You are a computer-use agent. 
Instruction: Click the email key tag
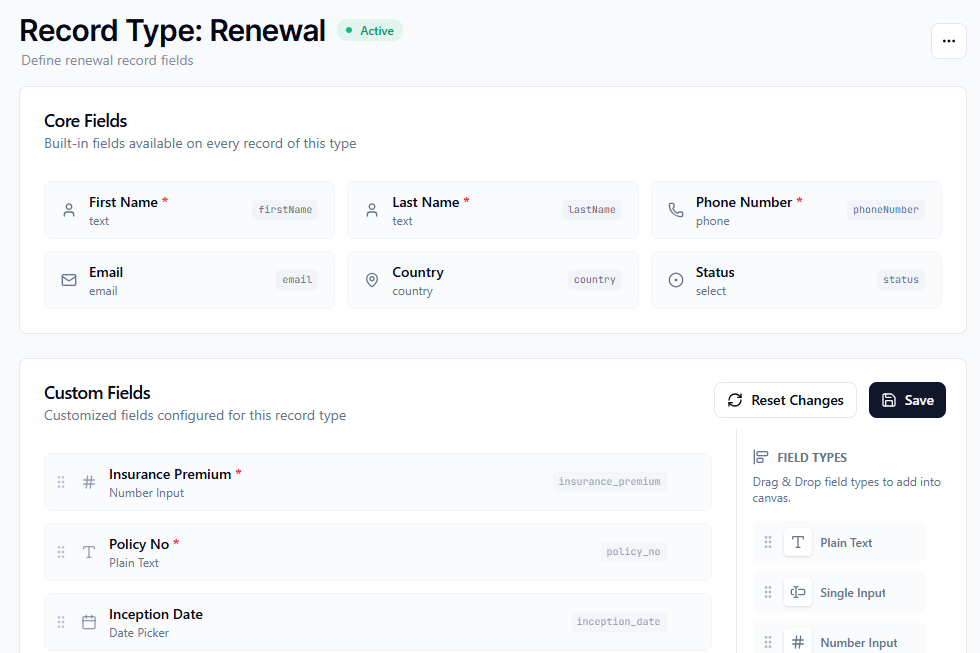coord(297,280)
